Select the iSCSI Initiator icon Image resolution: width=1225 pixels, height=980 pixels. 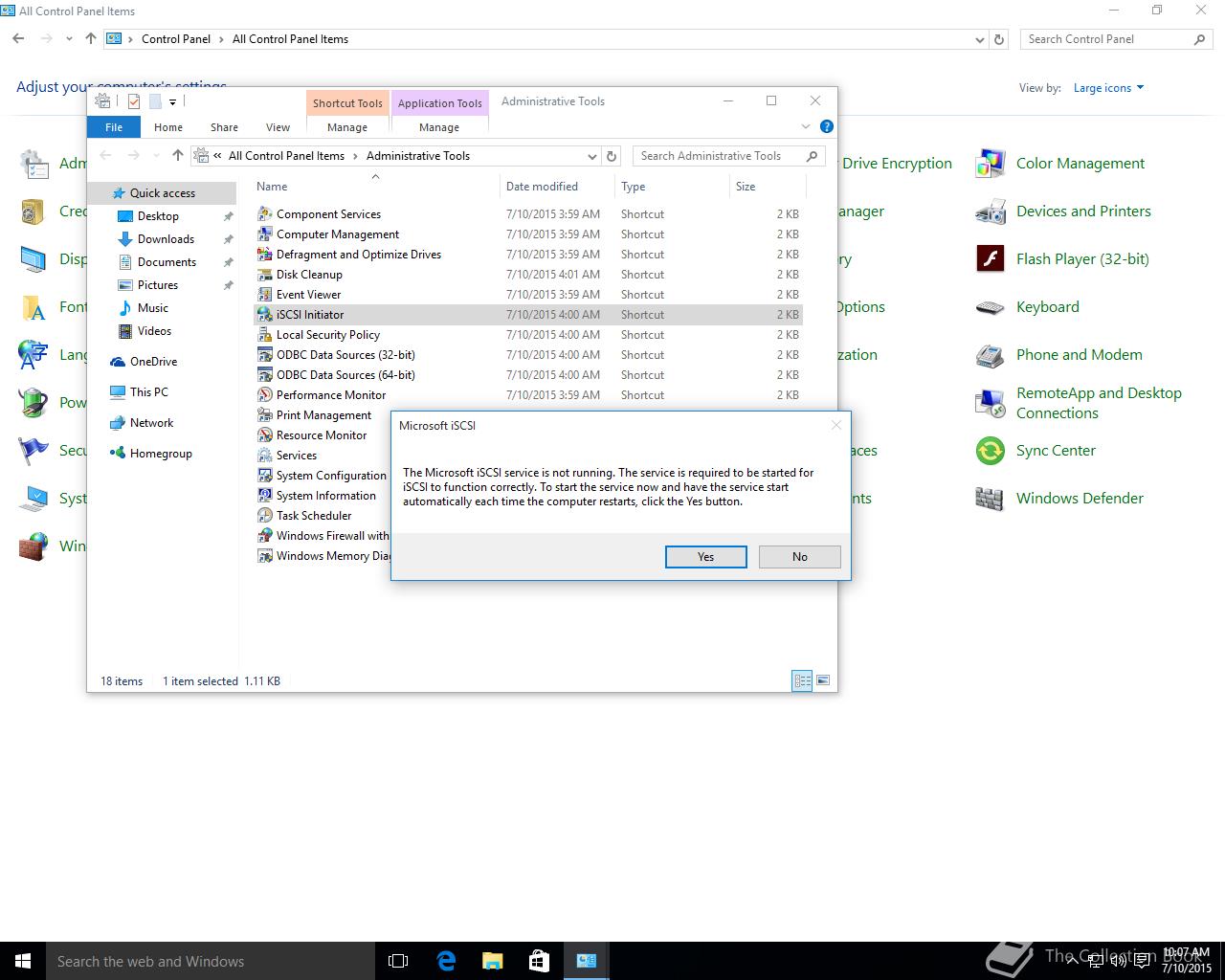[x=265, y=315]
